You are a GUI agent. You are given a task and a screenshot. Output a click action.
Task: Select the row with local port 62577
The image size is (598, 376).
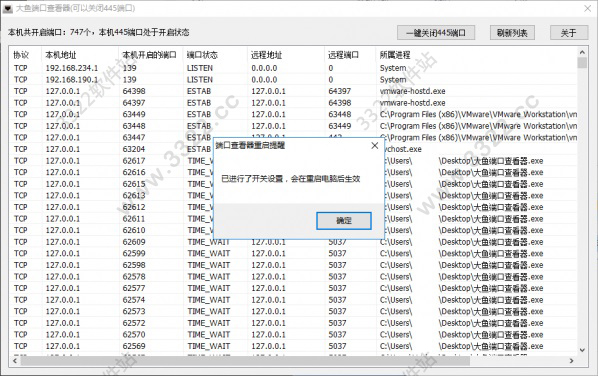click(293, 288)
